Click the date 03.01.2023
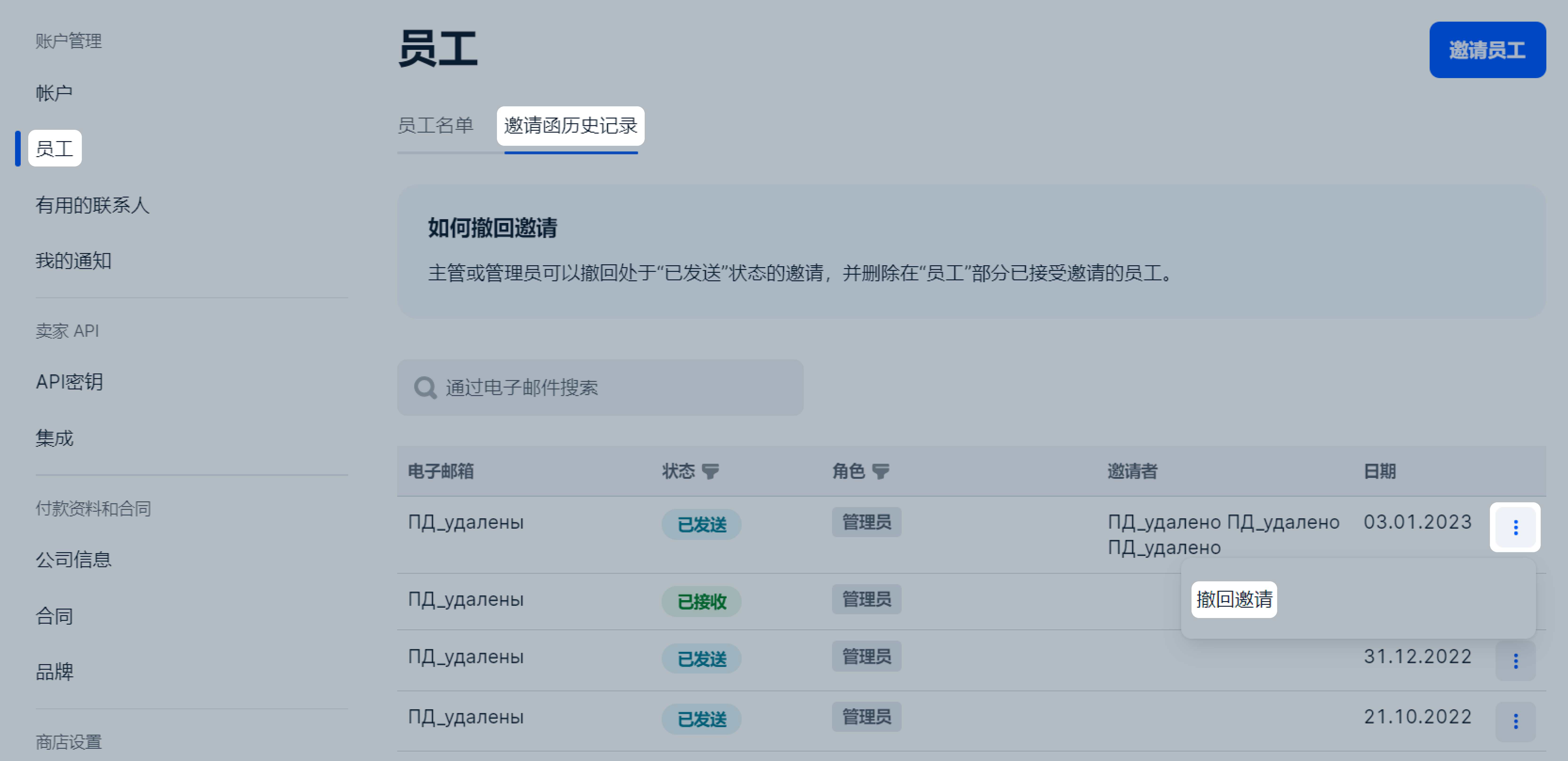Screen dimensions: 1568x761 click(x=1418, y=522)
